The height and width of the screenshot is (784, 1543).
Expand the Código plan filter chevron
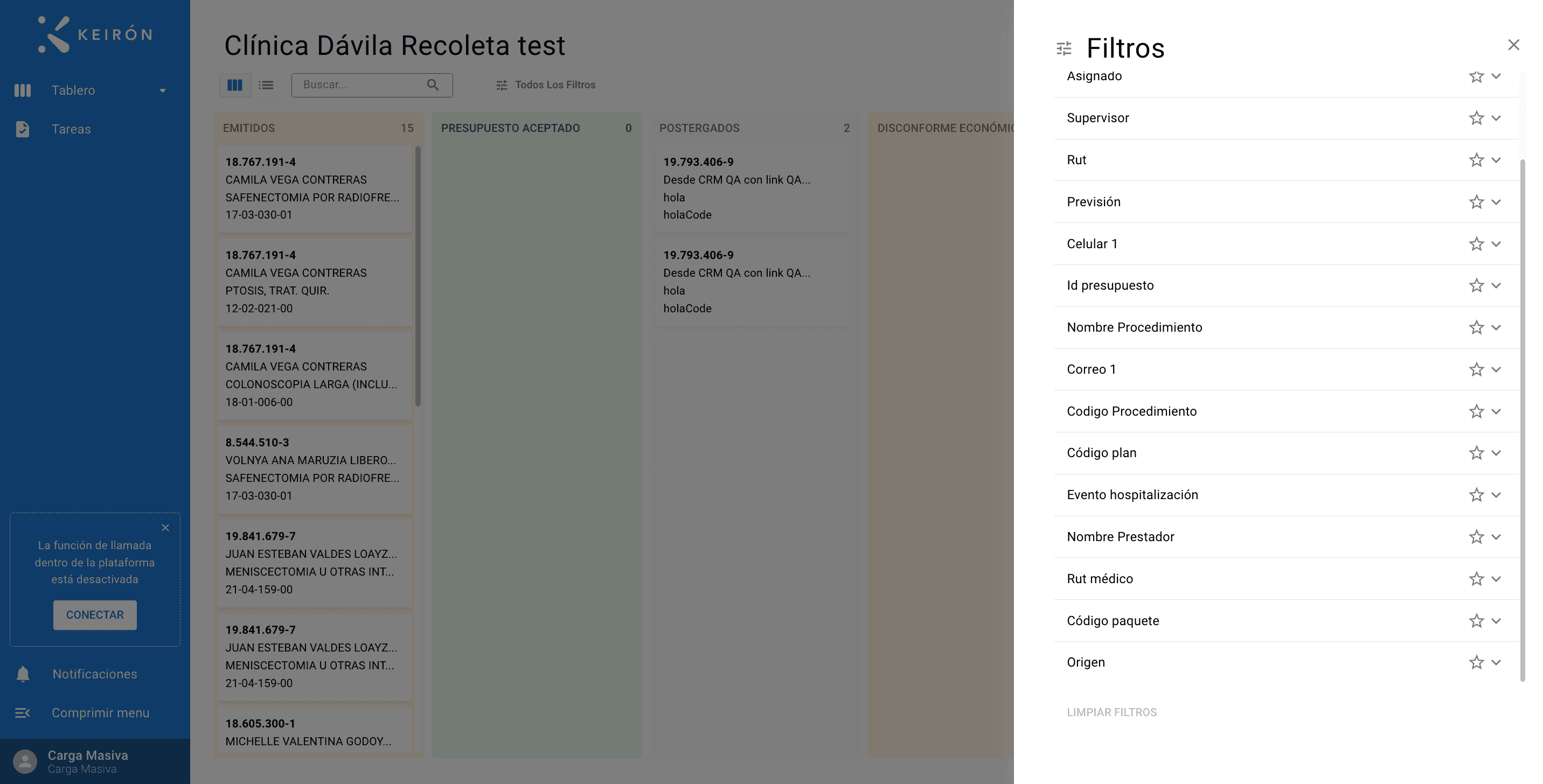click(x=1496, y=453)
